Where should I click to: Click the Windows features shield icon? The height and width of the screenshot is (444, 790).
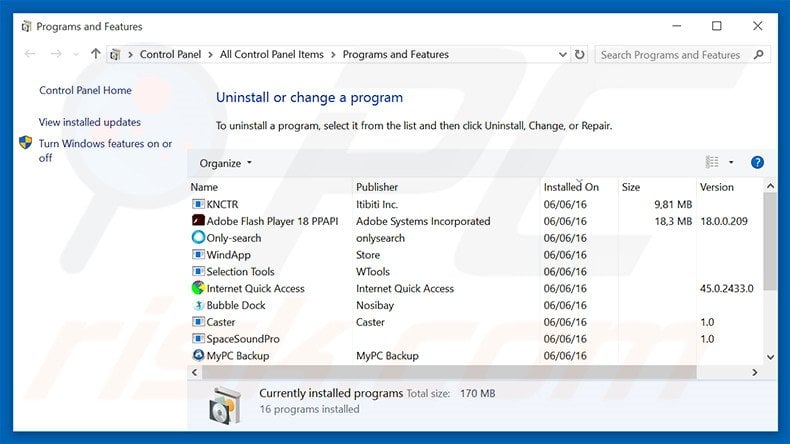coord(26,143)
